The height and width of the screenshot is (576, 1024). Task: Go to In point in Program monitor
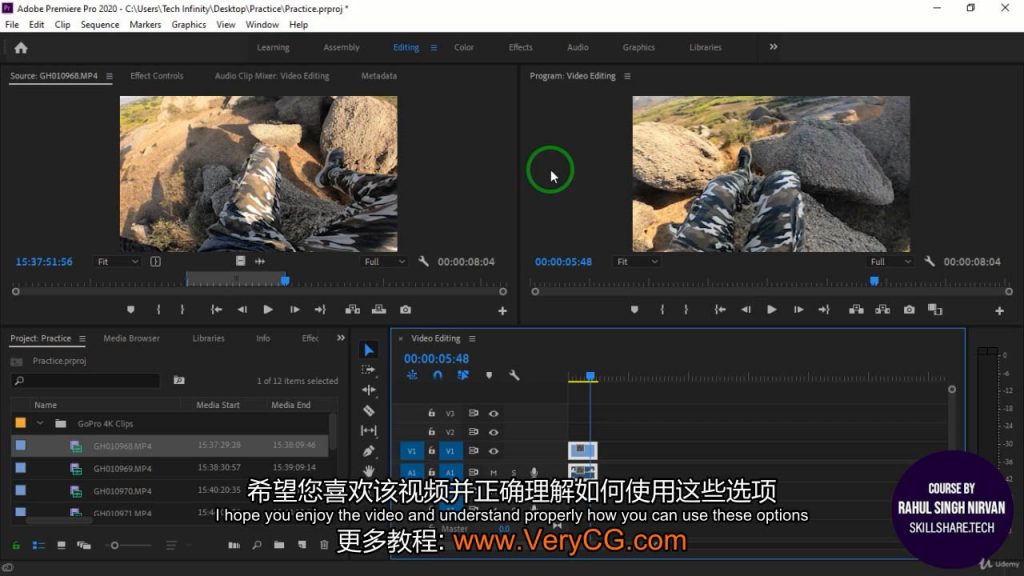(x=720, y=310)
